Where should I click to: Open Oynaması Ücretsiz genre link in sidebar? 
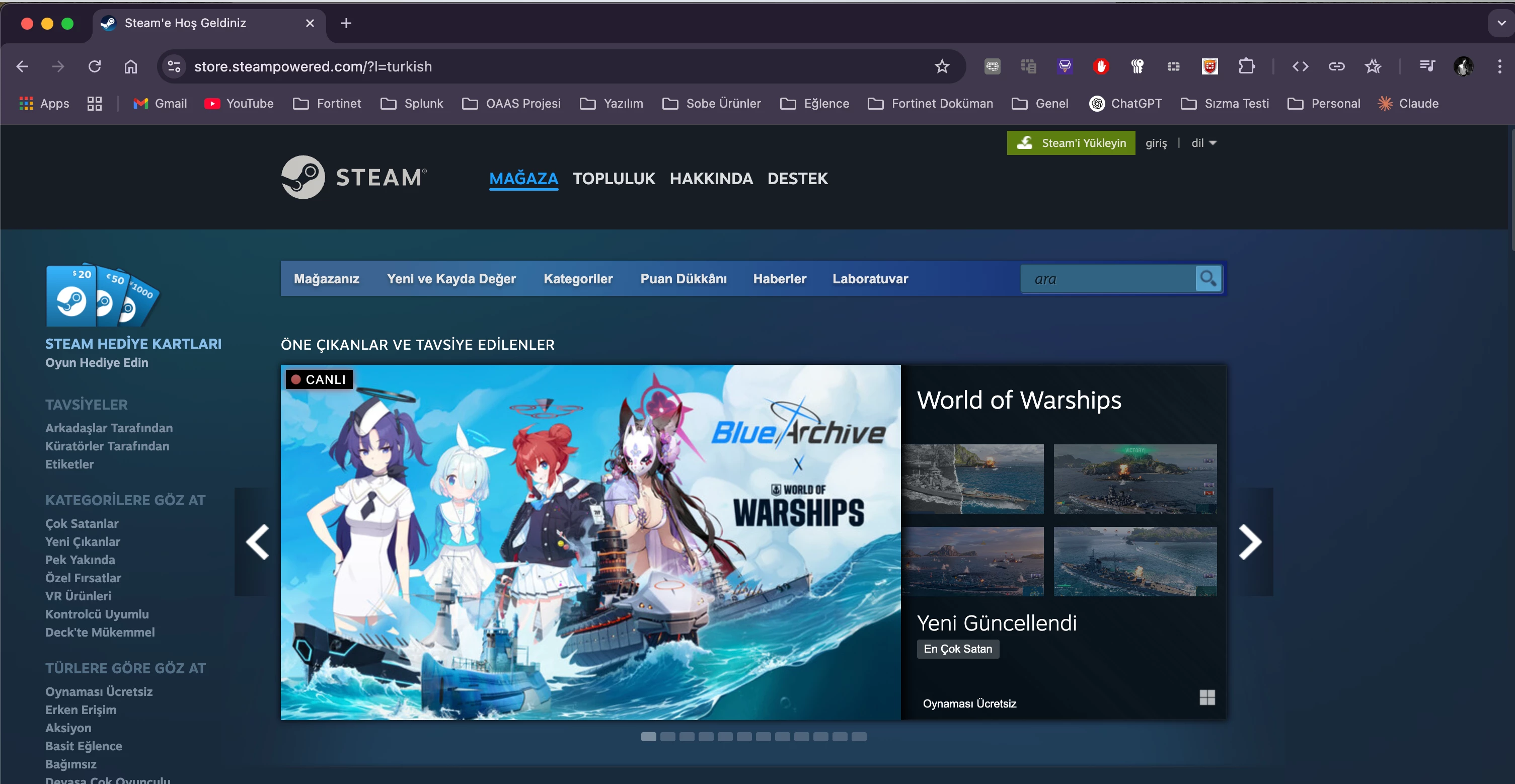point(99,691)
